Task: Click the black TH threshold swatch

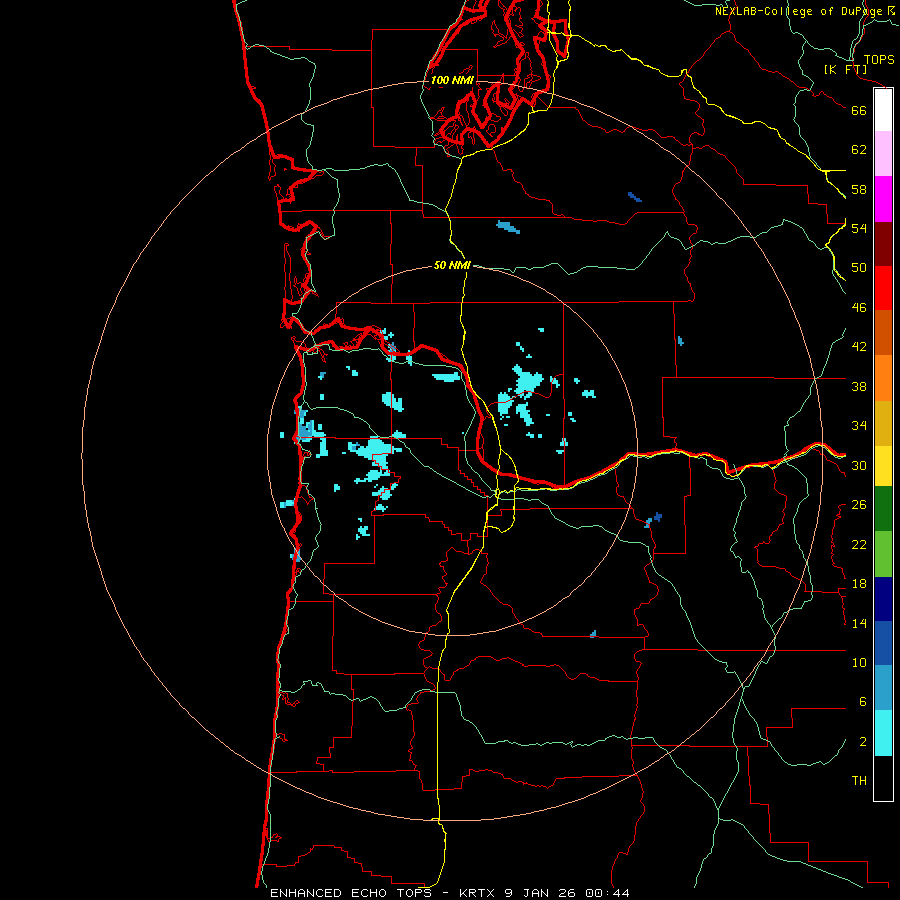Action: pos(883,778)
